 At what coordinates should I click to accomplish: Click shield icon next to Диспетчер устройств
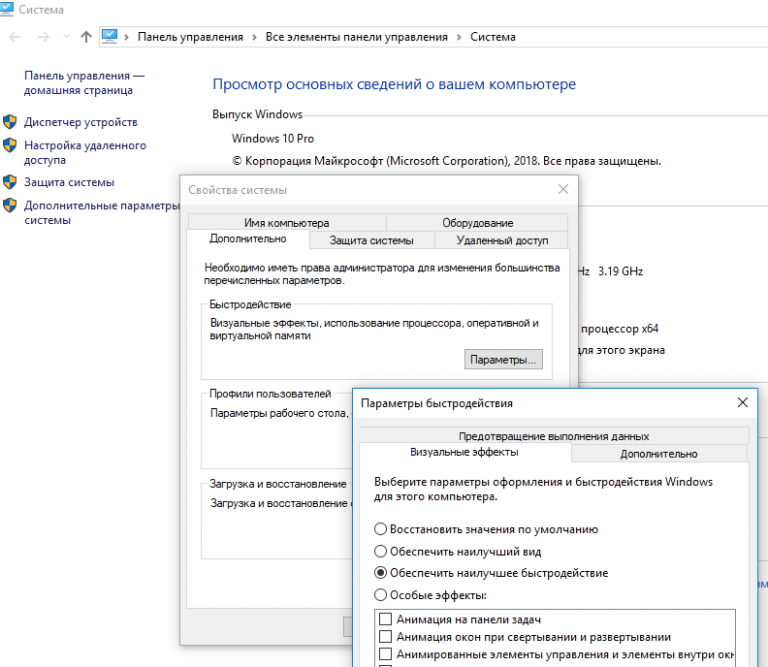pyautogui.click(x=10, y=122)
